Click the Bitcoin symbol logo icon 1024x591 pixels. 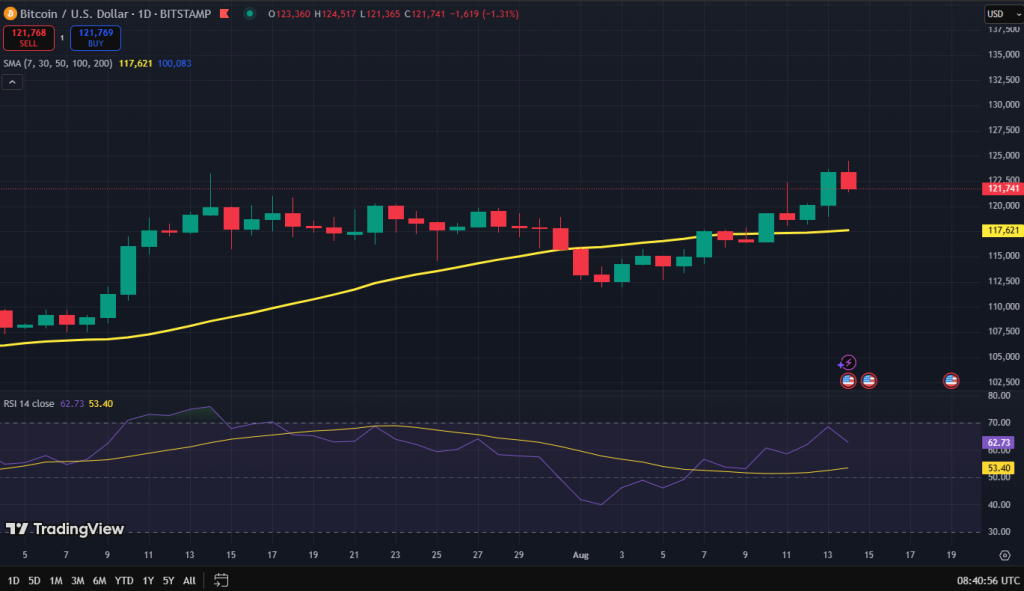point(10,14)
